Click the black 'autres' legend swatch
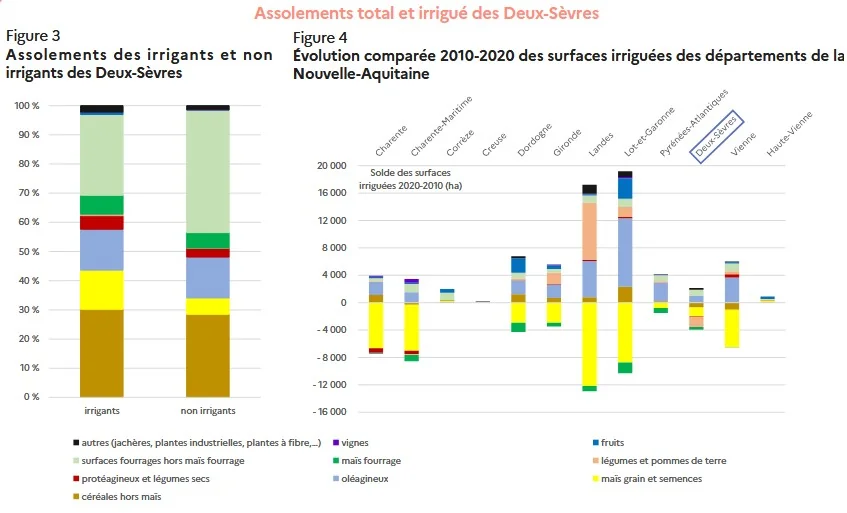The width and height of the screenshot is (847, 513). (76, 443)
